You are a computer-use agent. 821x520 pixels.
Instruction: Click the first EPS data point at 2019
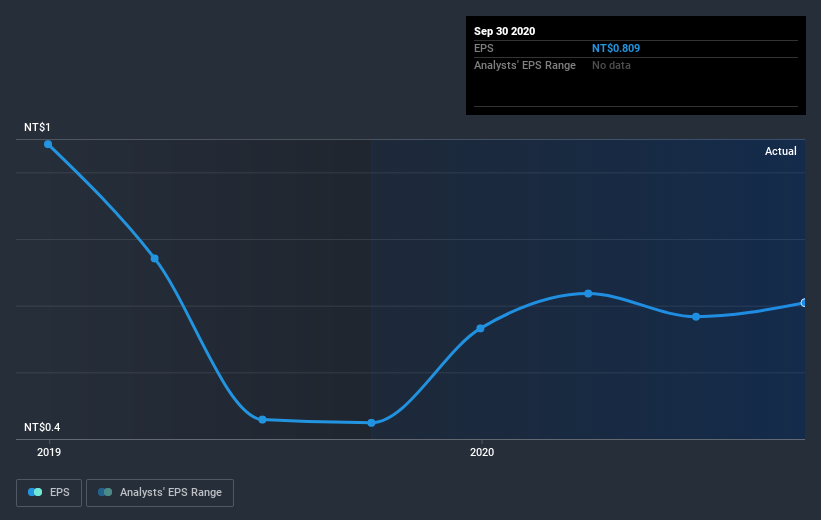point(48,144)
